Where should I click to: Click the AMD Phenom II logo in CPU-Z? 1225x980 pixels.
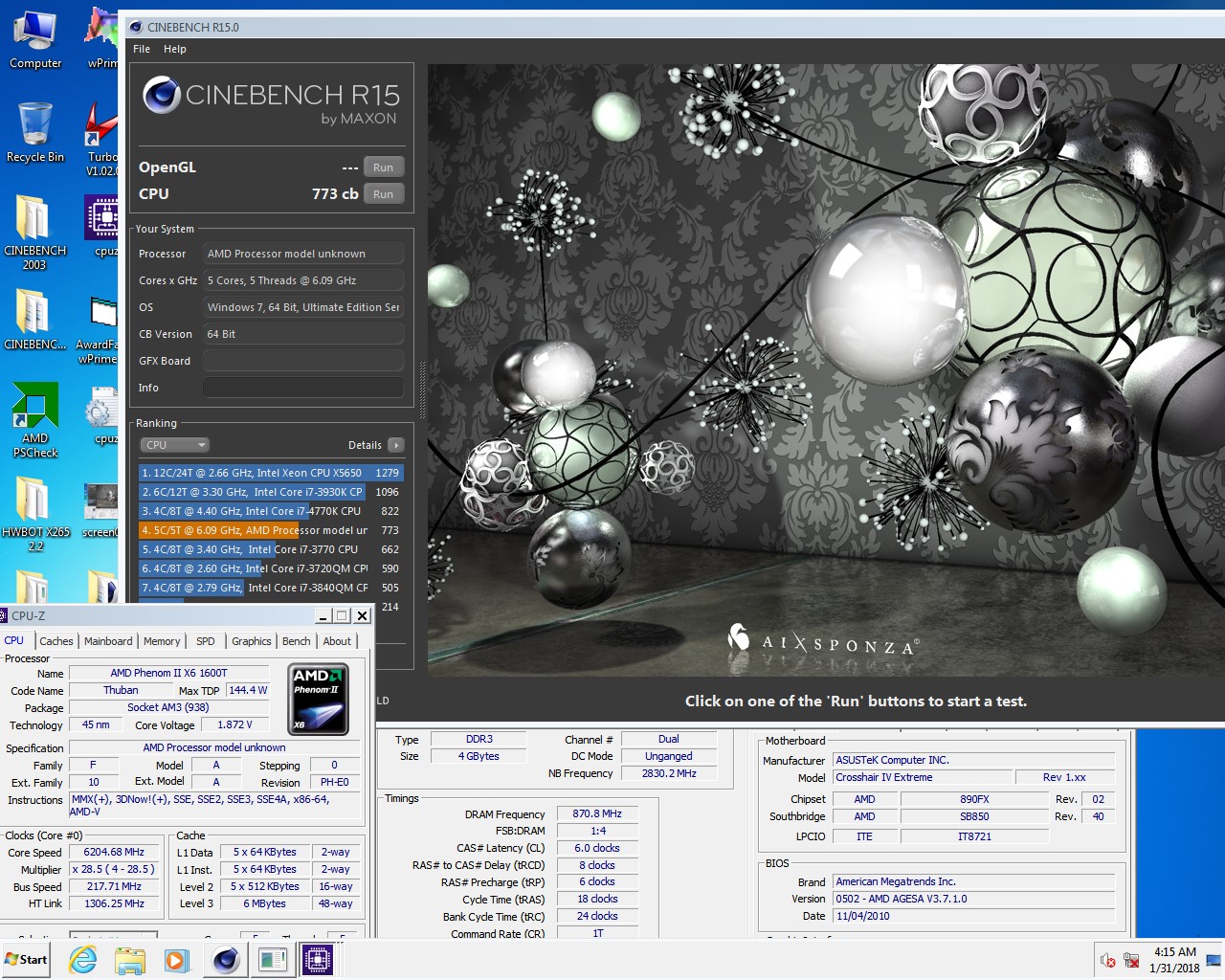coord(319,700)
